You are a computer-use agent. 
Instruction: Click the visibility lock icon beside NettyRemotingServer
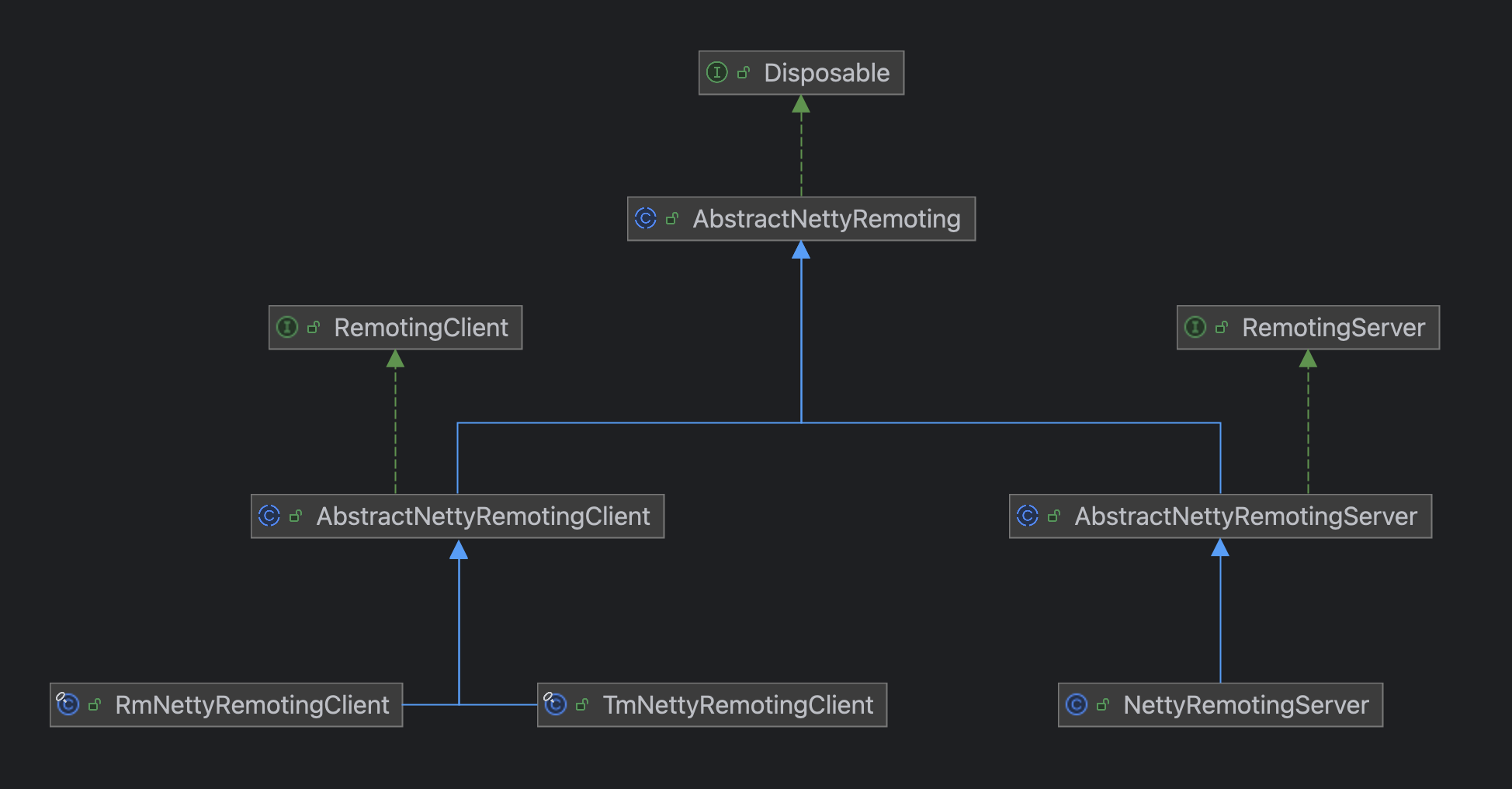(1103, 705)
